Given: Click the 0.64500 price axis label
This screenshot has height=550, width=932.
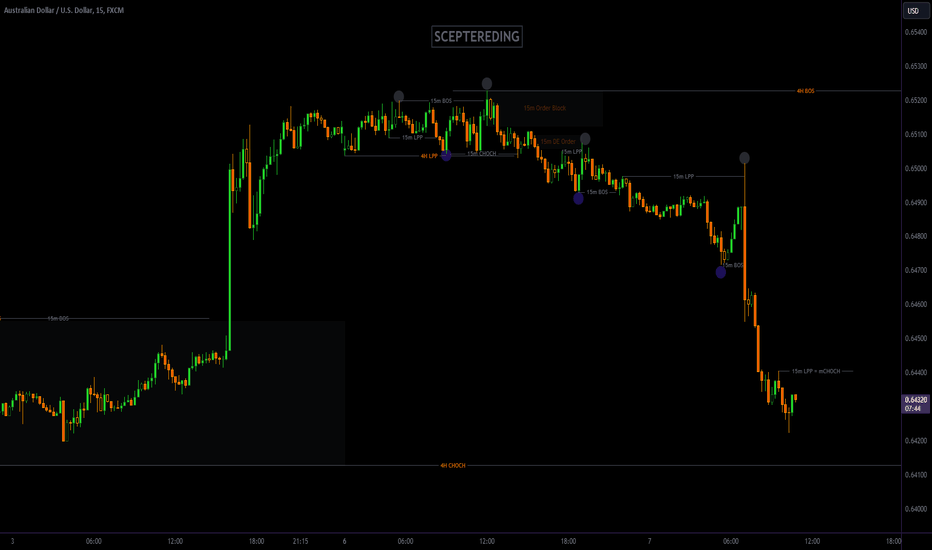Looking at the screenshot, I should 915,338.
